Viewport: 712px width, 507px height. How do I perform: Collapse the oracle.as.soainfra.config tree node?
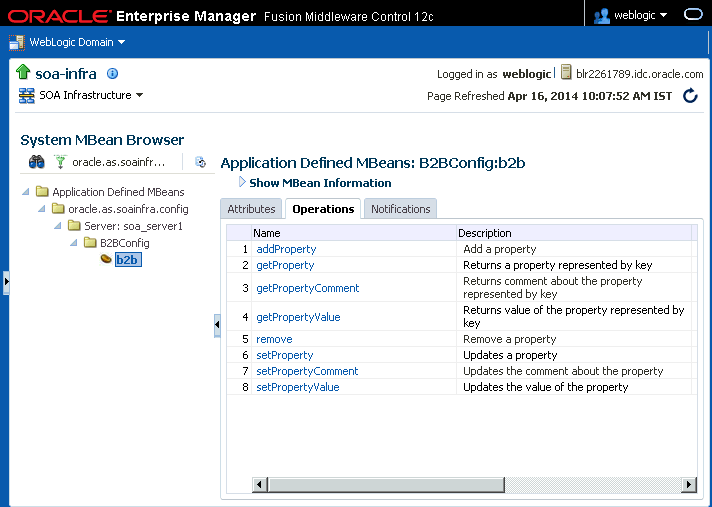pyautogui.click(x=42, y=209)
